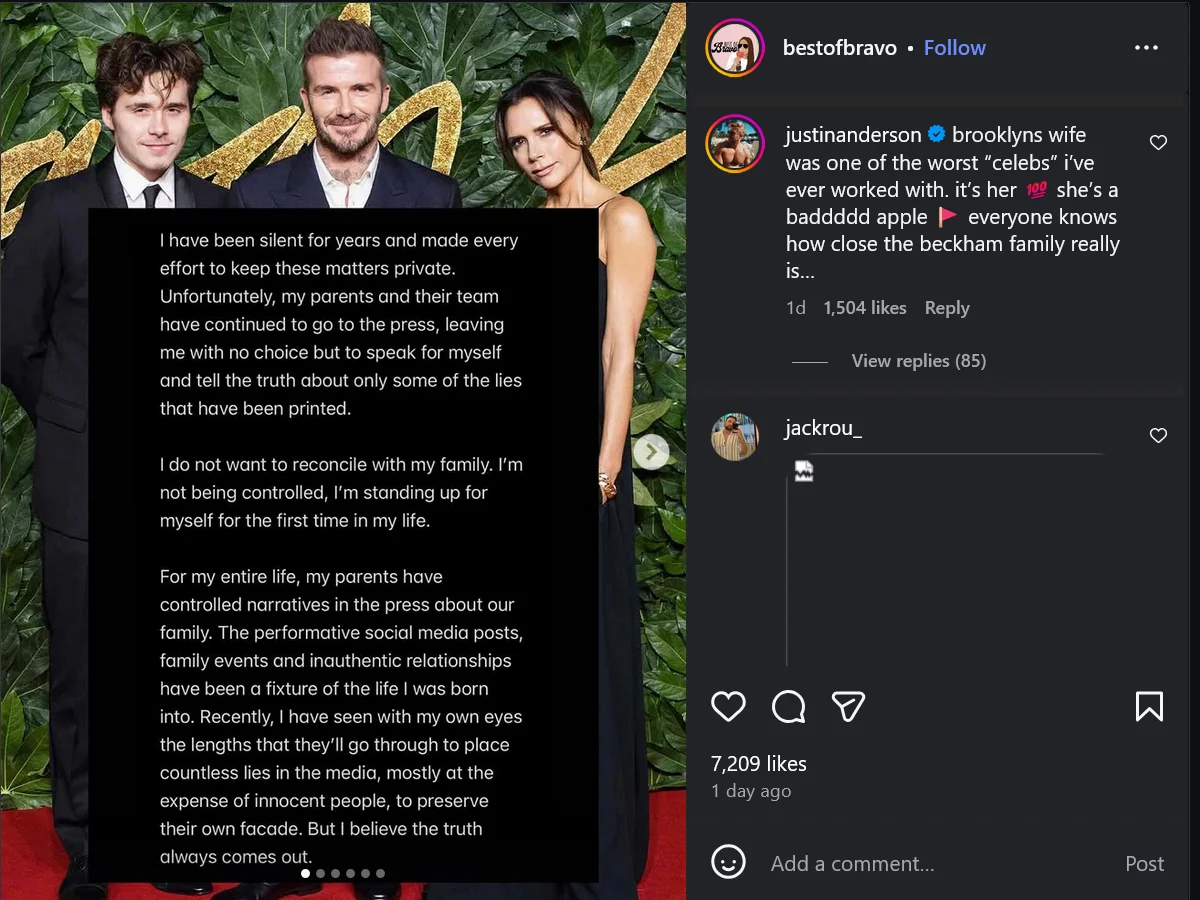
Task: Open jackrou_'s profile picture
Action: [x=735, y=437]
